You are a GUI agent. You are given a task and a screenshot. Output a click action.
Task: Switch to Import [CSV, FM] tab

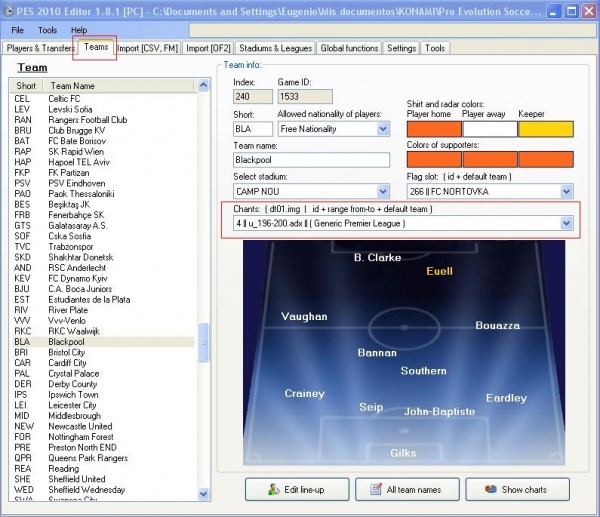pos(148,48)
